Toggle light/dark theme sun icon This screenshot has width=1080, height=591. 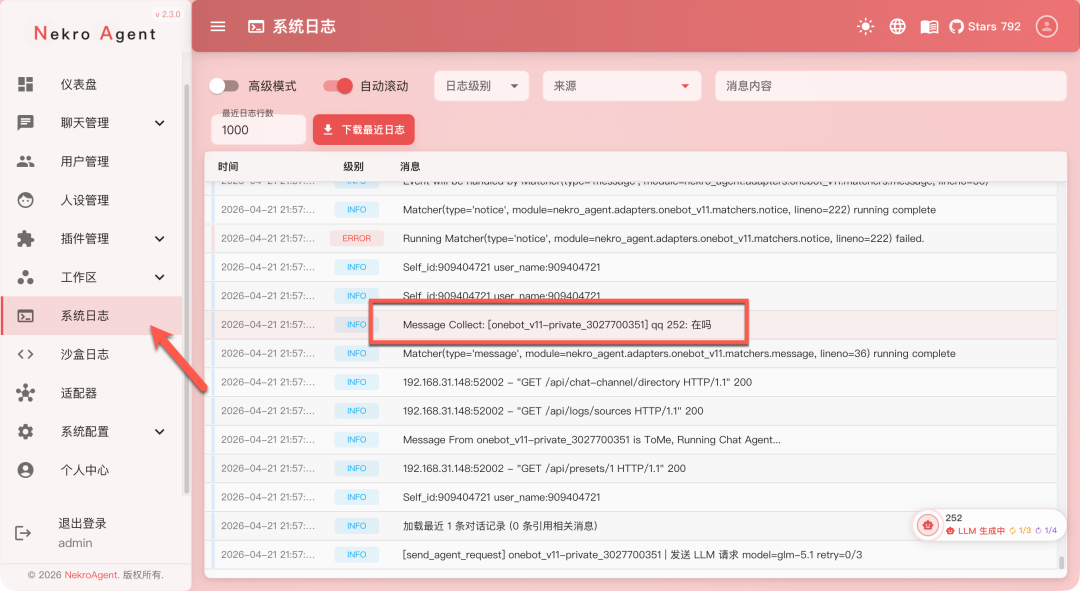point(866,27)
